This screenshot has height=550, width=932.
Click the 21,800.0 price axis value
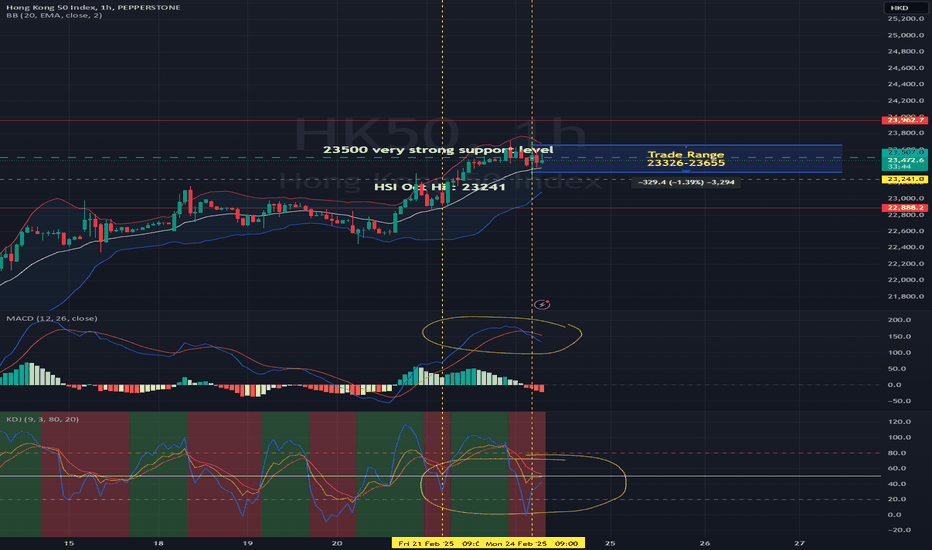906,297
